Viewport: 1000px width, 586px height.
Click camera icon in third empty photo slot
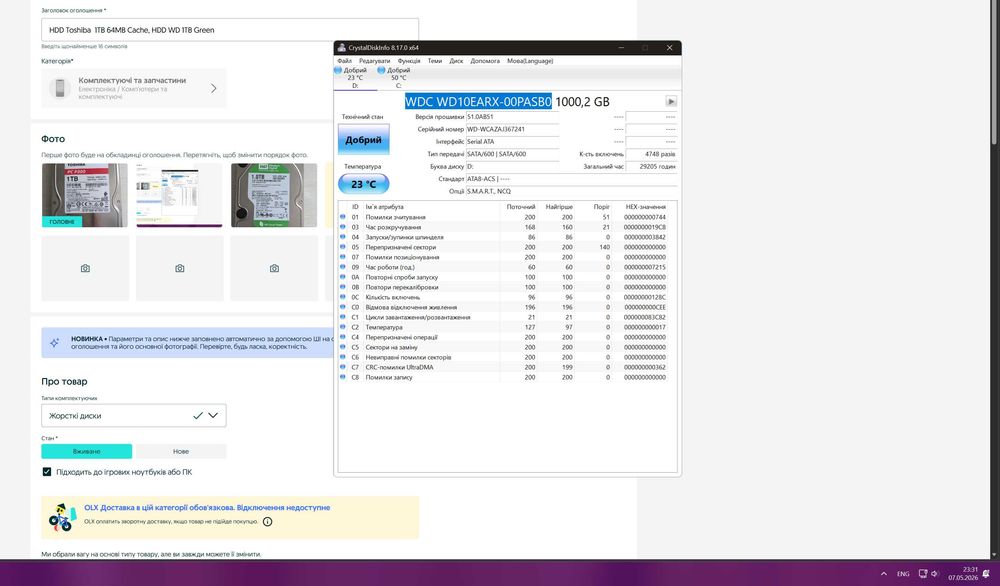274,268
